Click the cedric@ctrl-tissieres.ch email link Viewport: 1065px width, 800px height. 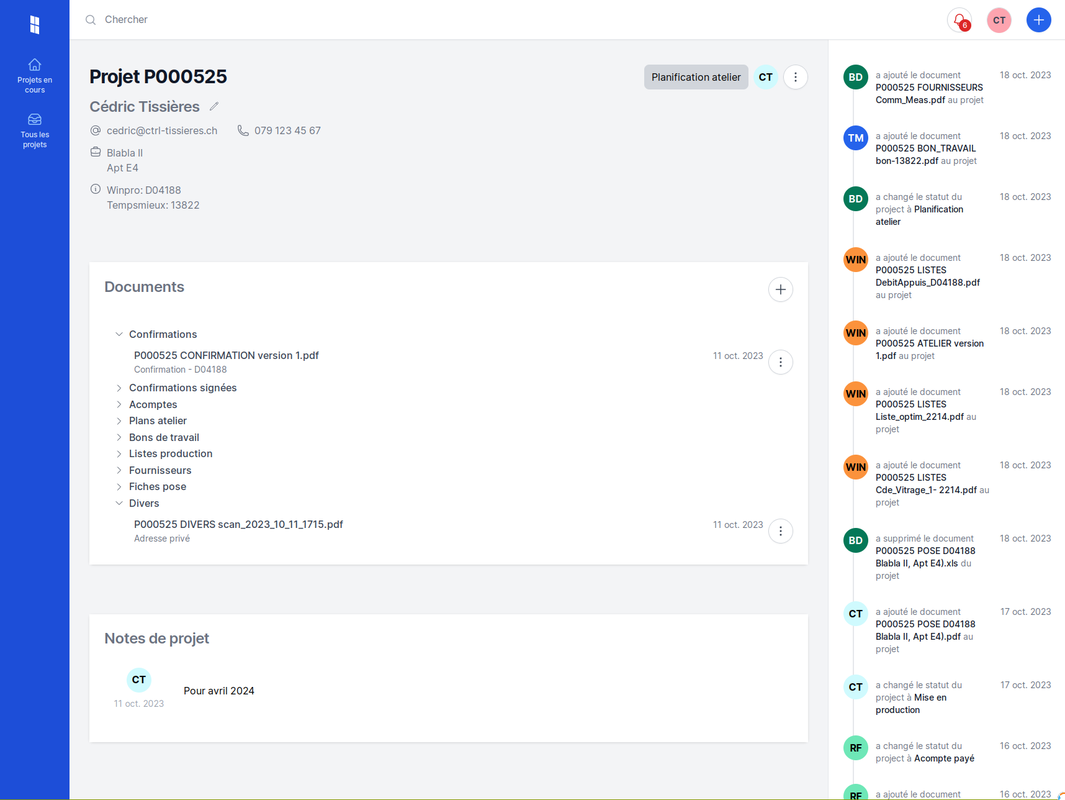coord(162,131)
